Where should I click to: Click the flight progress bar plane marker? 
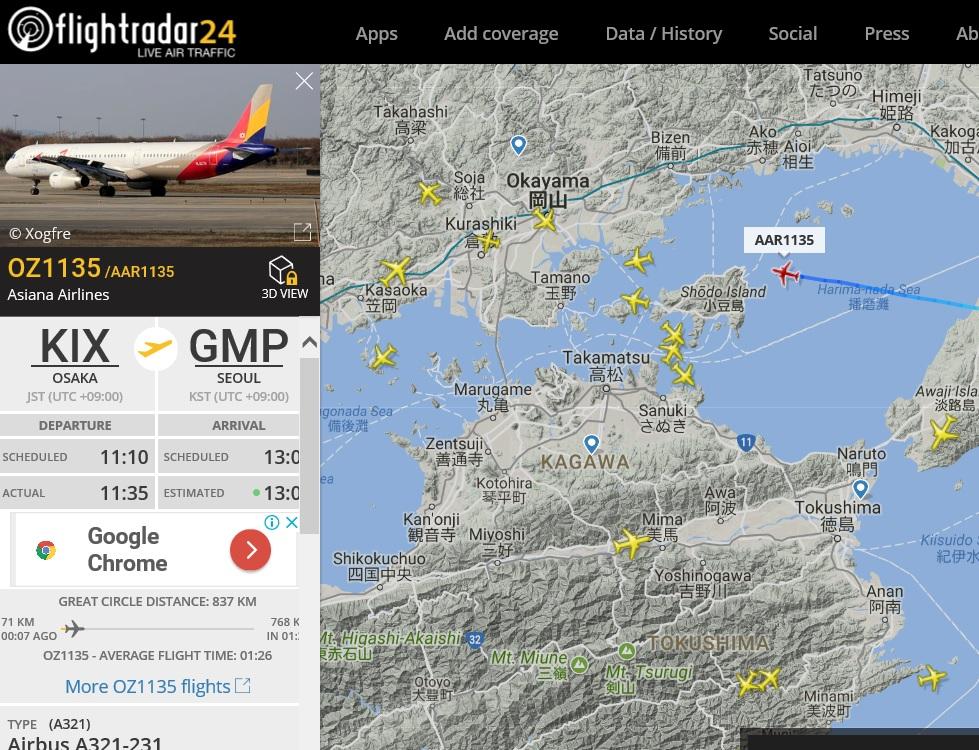73,628
